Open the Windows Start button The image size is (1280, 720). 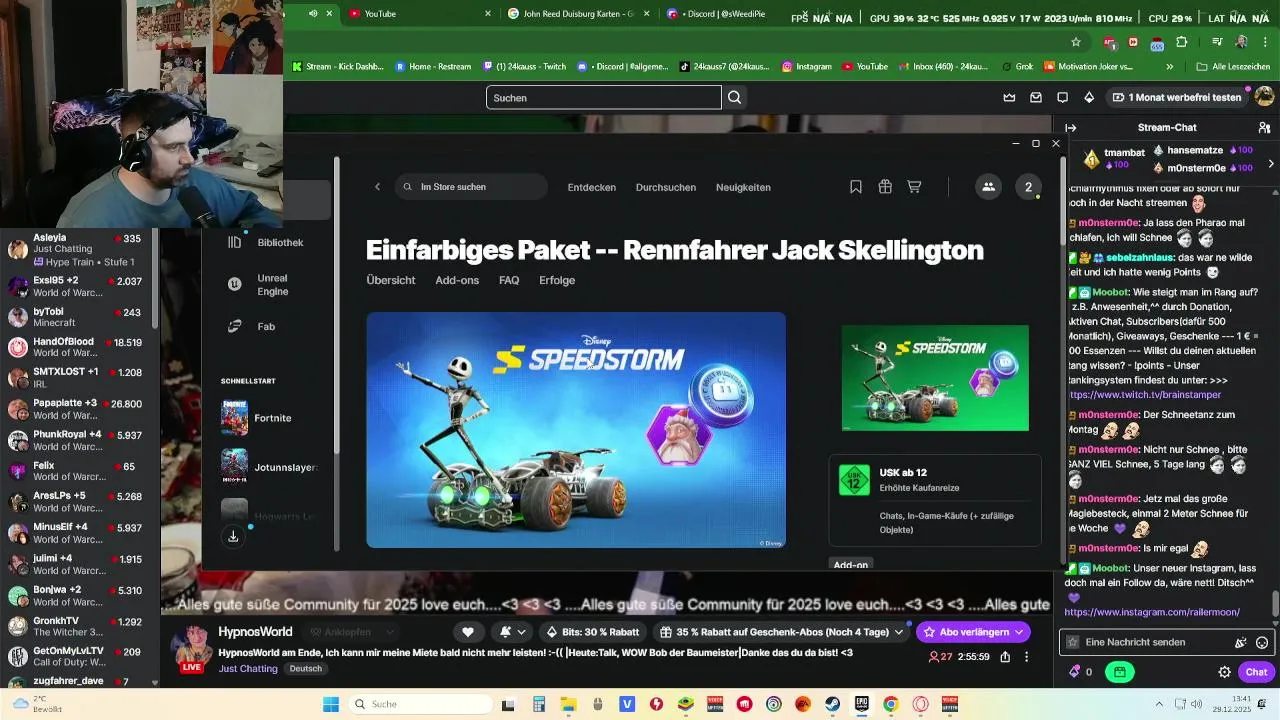tap(331, 704)
